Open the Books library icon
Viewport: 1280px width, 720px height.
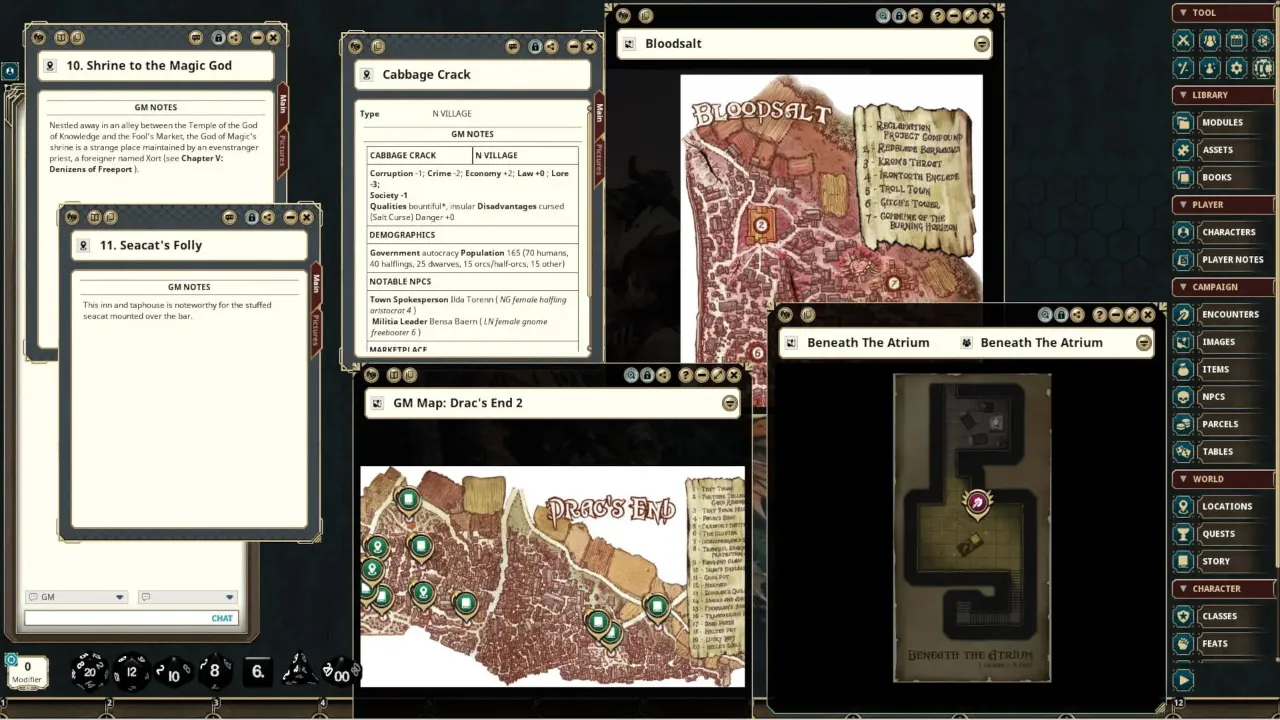(x=1184, y=177)
